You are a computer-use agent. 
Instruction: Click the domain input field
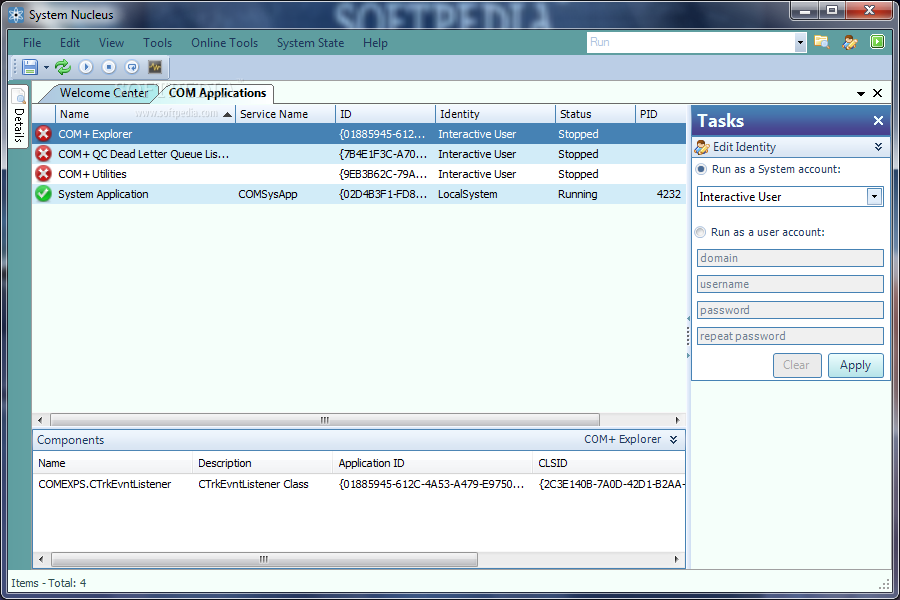pos(790,258)
